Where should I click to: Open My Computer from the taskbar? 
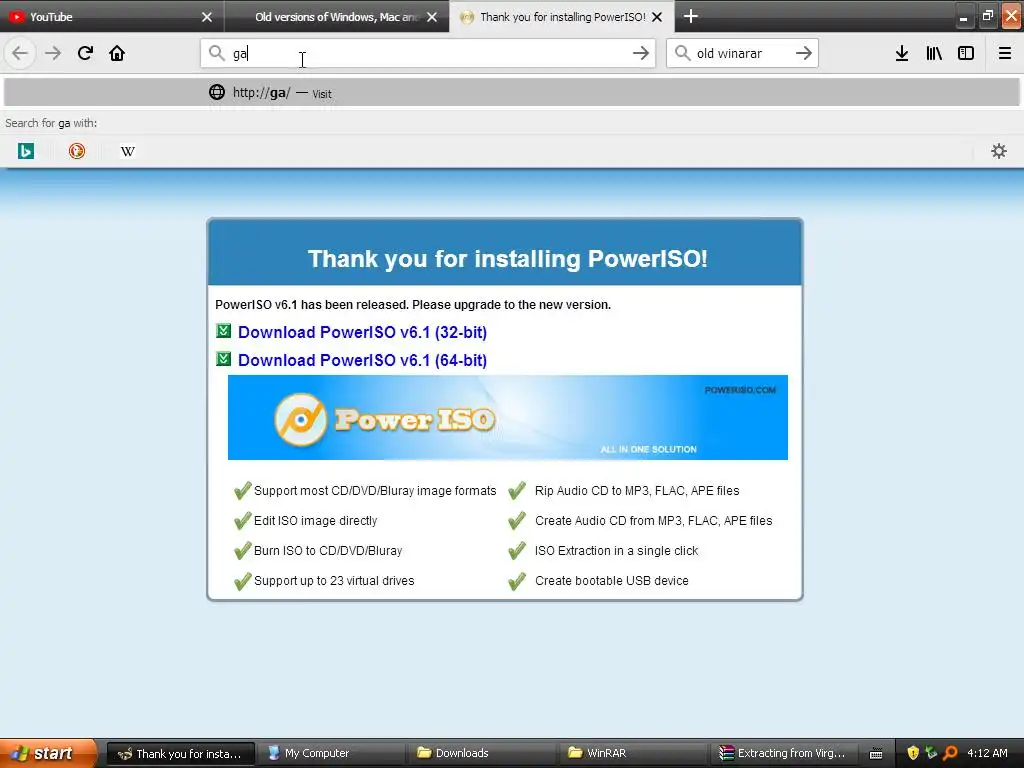[330, 753]
